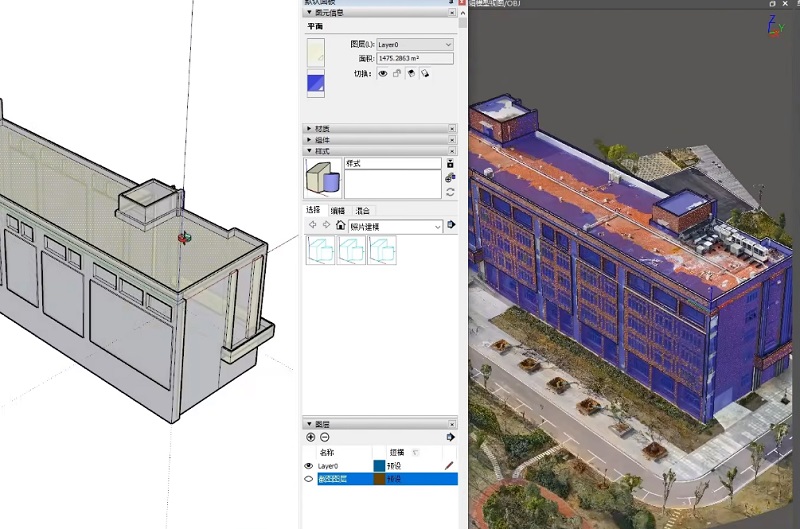The width and height of the screenshot is (800, 529).
Task: Click the 名称 column header in layers
Action: (x=327, y=452)
